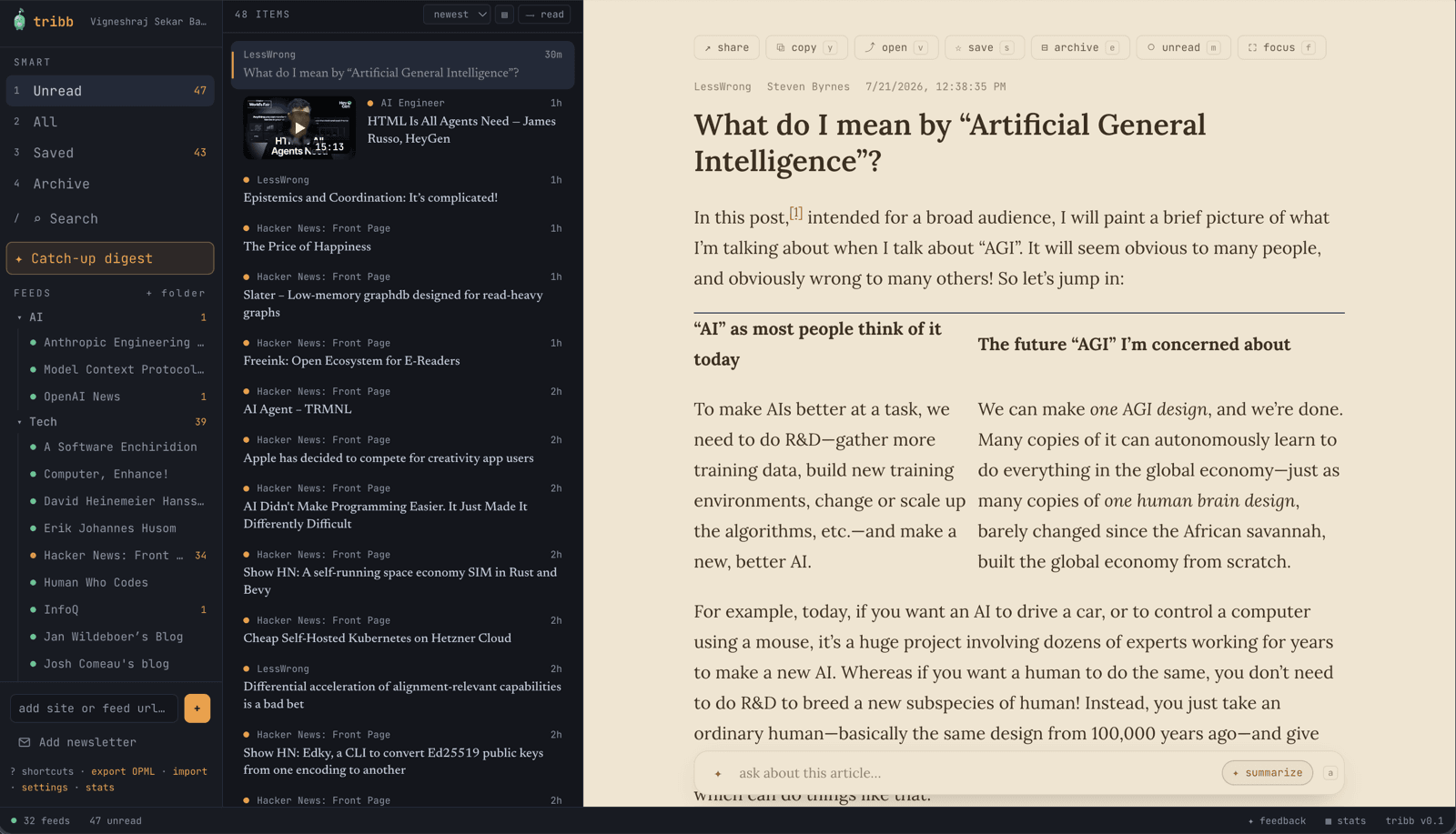Share the article via share button
Viewport: 1456px width, 834px height.
pyautogui.click(x=726, y=47)
